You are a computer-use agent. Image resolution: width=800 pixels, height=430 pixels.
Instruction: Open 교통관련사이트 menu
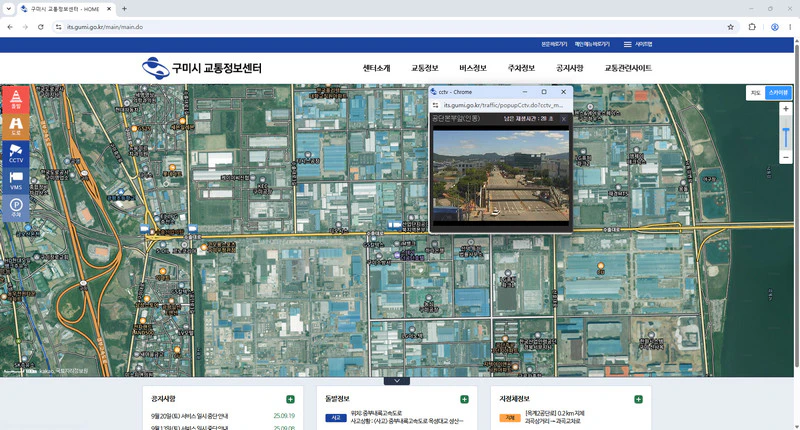[628, 68]
